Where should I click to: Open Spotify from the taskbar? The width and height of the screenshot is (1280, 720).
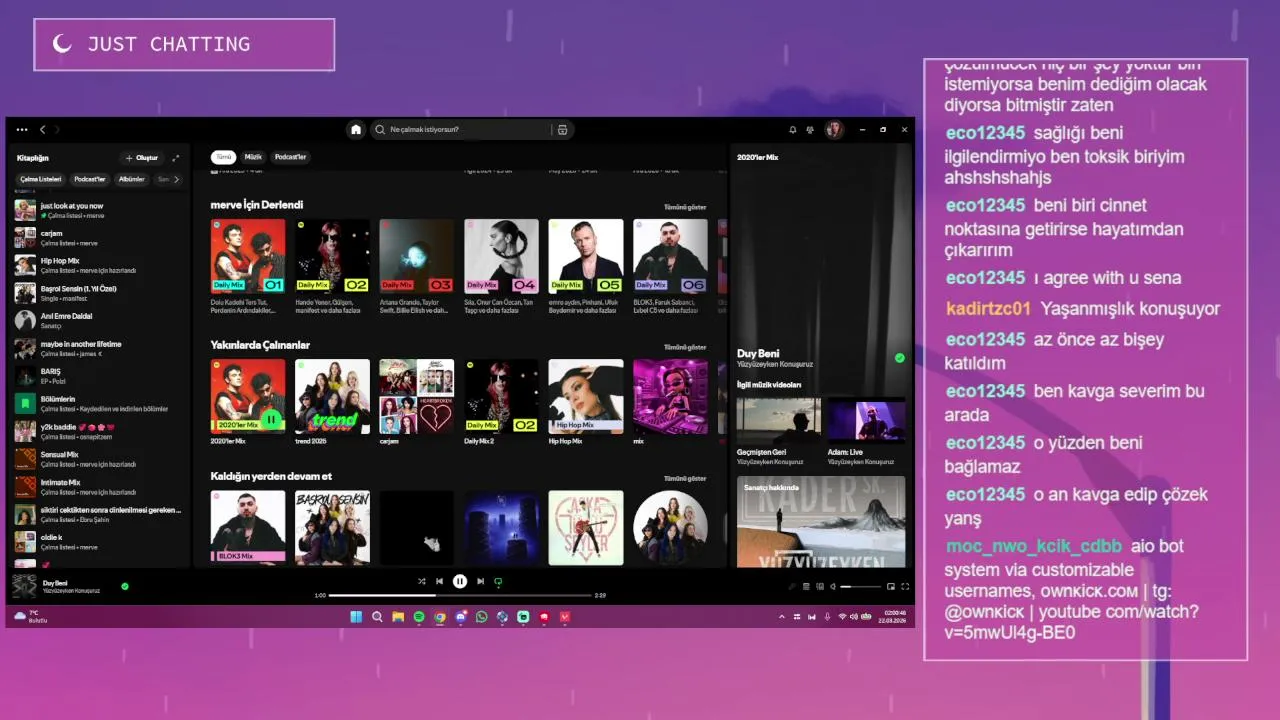419,617
